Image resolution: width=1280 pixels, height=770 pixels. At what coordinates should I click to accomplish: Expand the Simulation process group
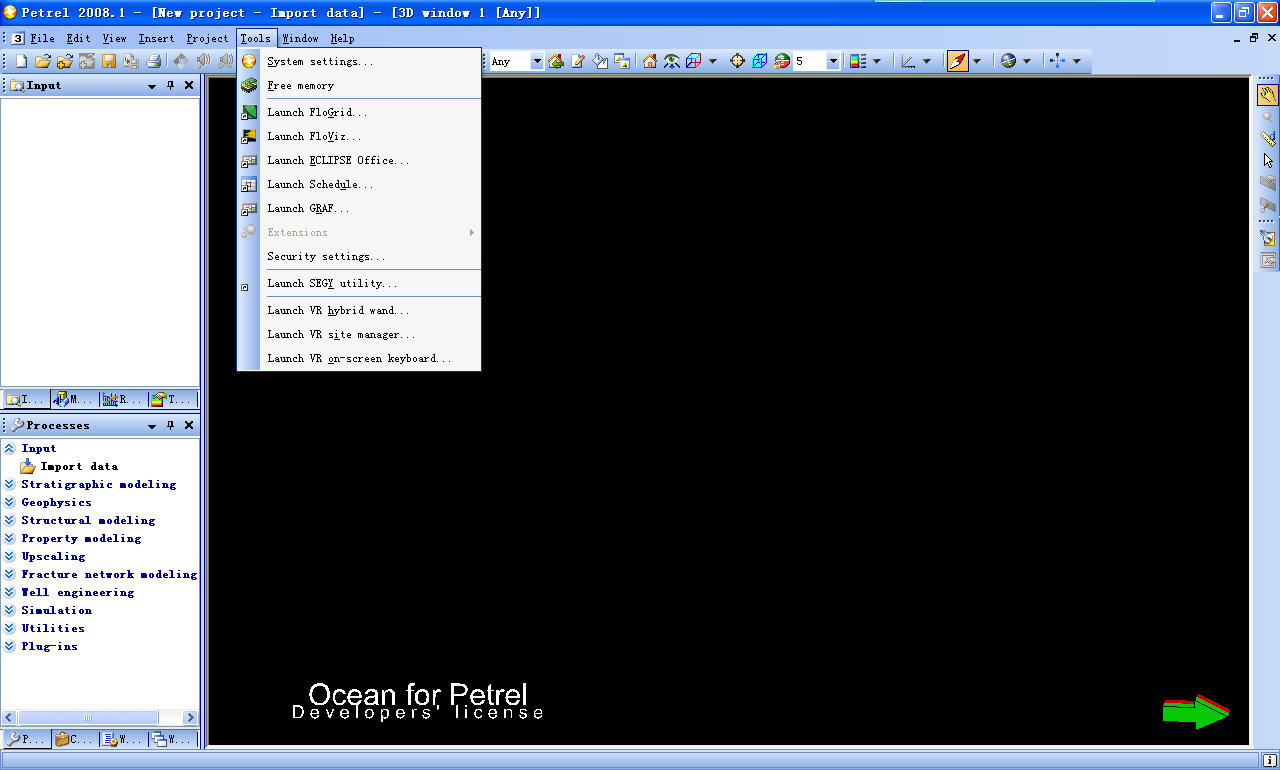(x=9, y=611)
